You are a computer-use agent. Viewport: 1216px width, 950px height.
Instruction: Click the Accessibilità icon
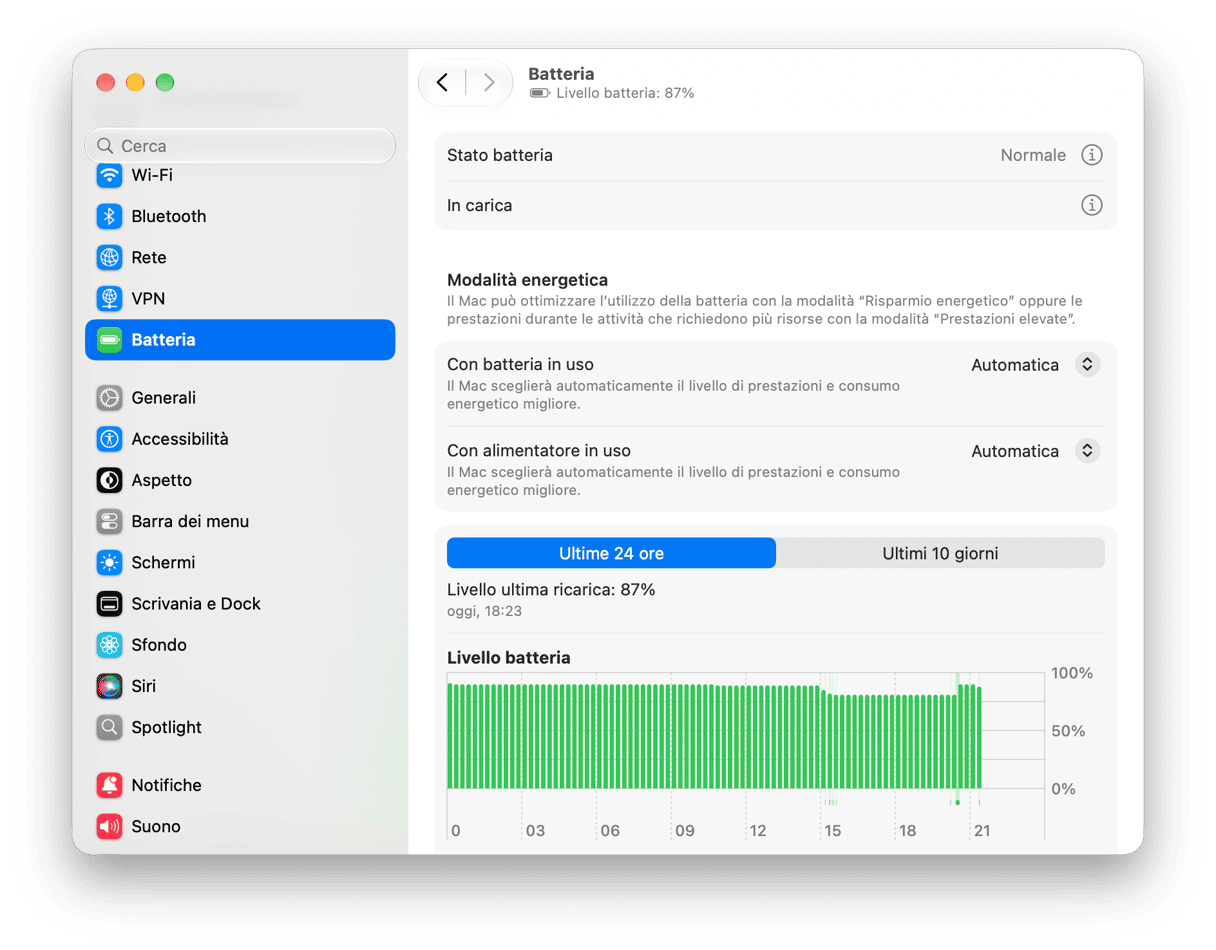[109, 439]
